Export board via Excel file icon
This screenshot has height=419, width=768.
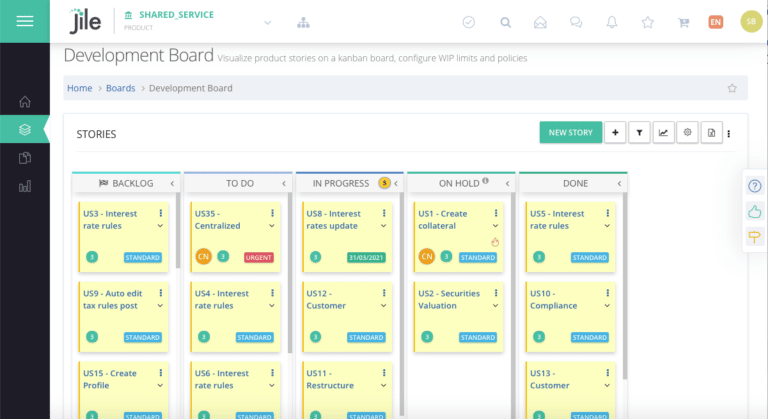coord(711,133)
